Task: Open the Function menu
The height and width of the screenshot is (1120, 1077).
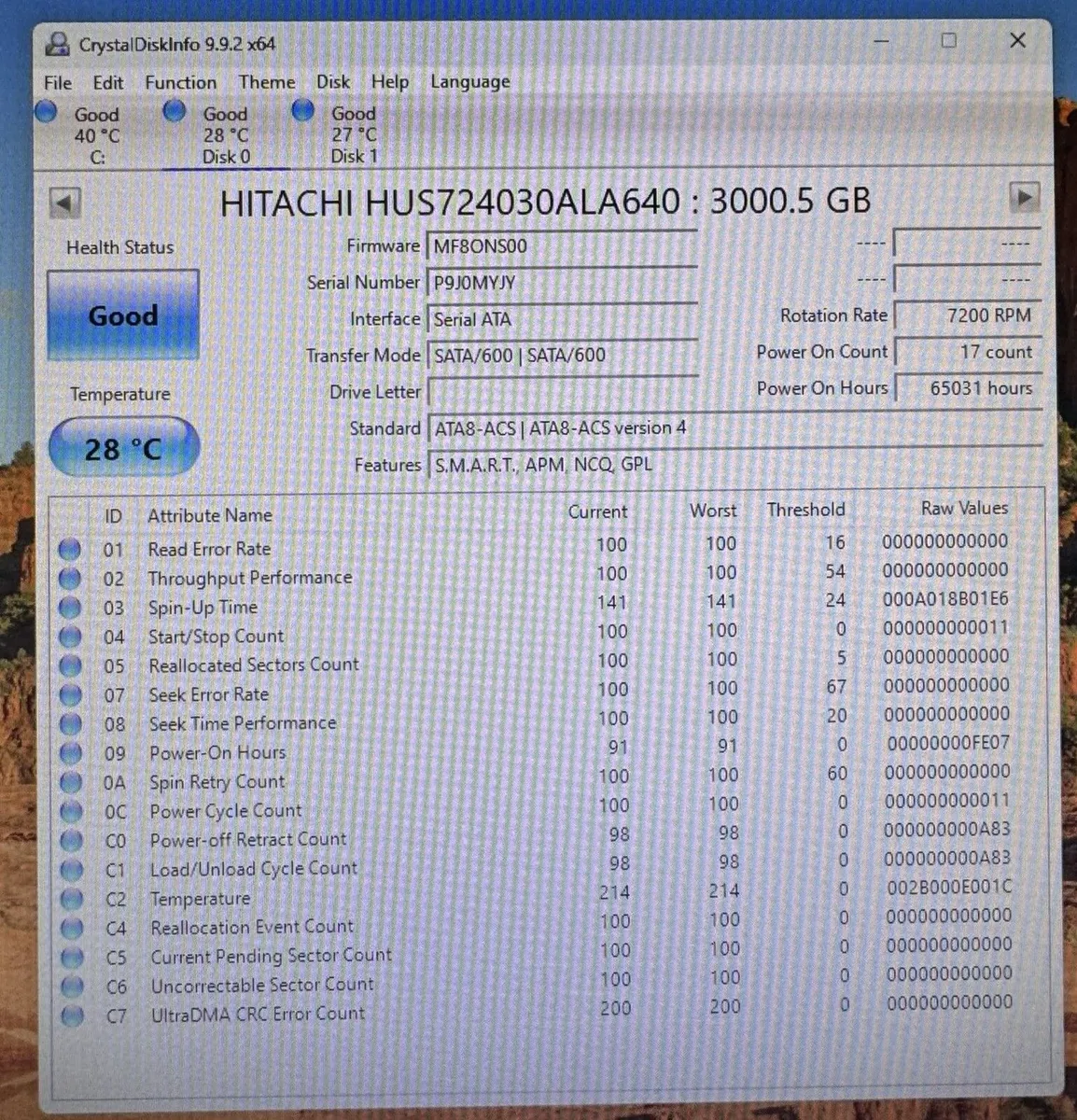Action: [180, 83]
